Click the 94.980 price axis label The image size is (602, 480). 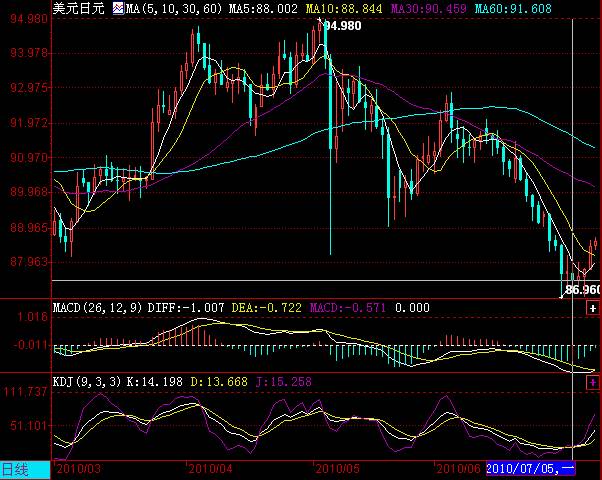[29, 19]
